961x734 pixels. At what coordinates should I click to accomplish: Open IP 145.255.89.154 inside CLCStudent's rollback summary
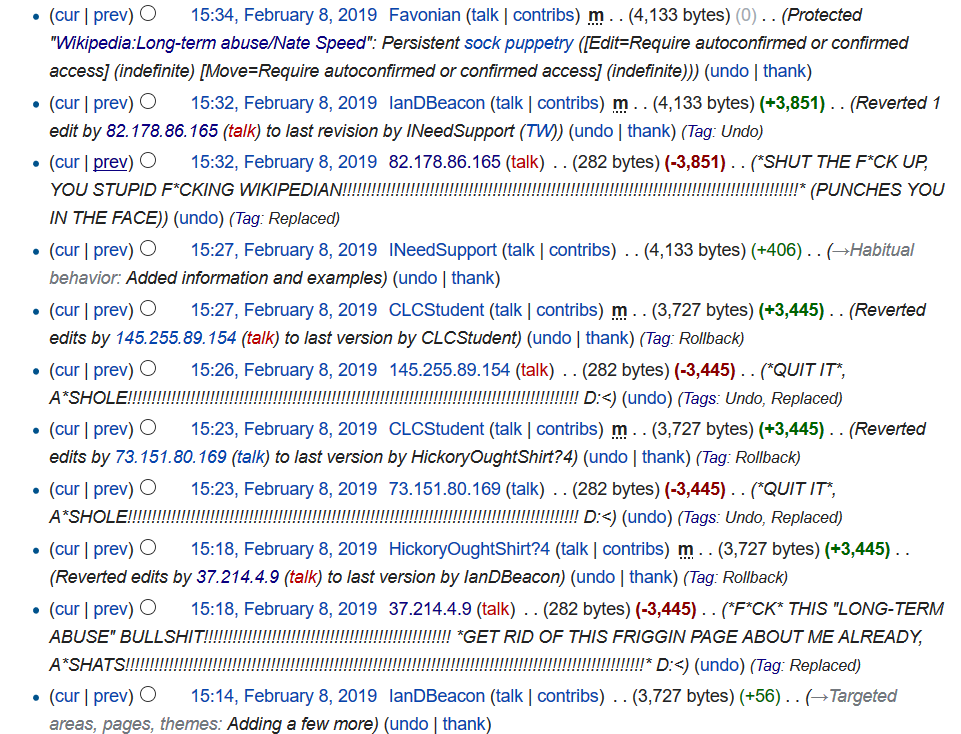(x=176, y=338)
